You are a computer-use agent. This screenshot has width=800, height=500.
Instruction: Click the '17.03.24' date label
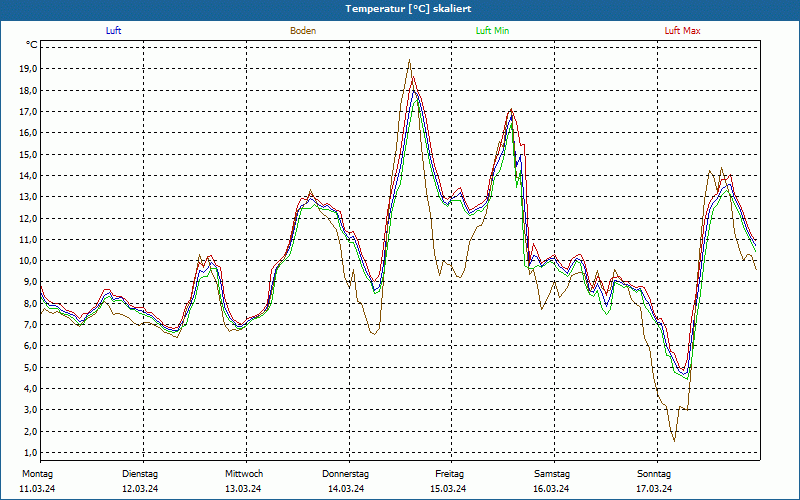tap(654, 489)
